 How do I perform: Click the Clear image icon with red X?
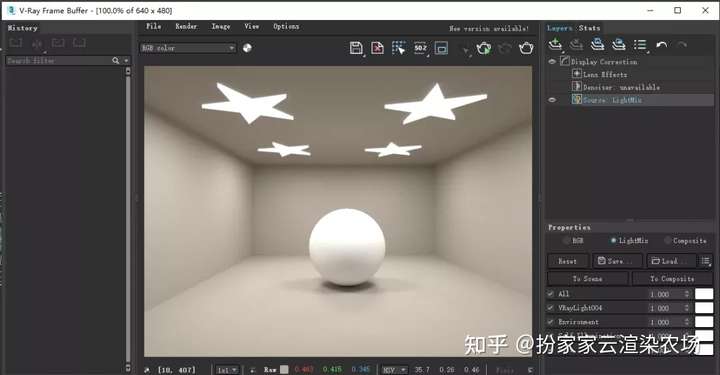[x=377, y=48]
